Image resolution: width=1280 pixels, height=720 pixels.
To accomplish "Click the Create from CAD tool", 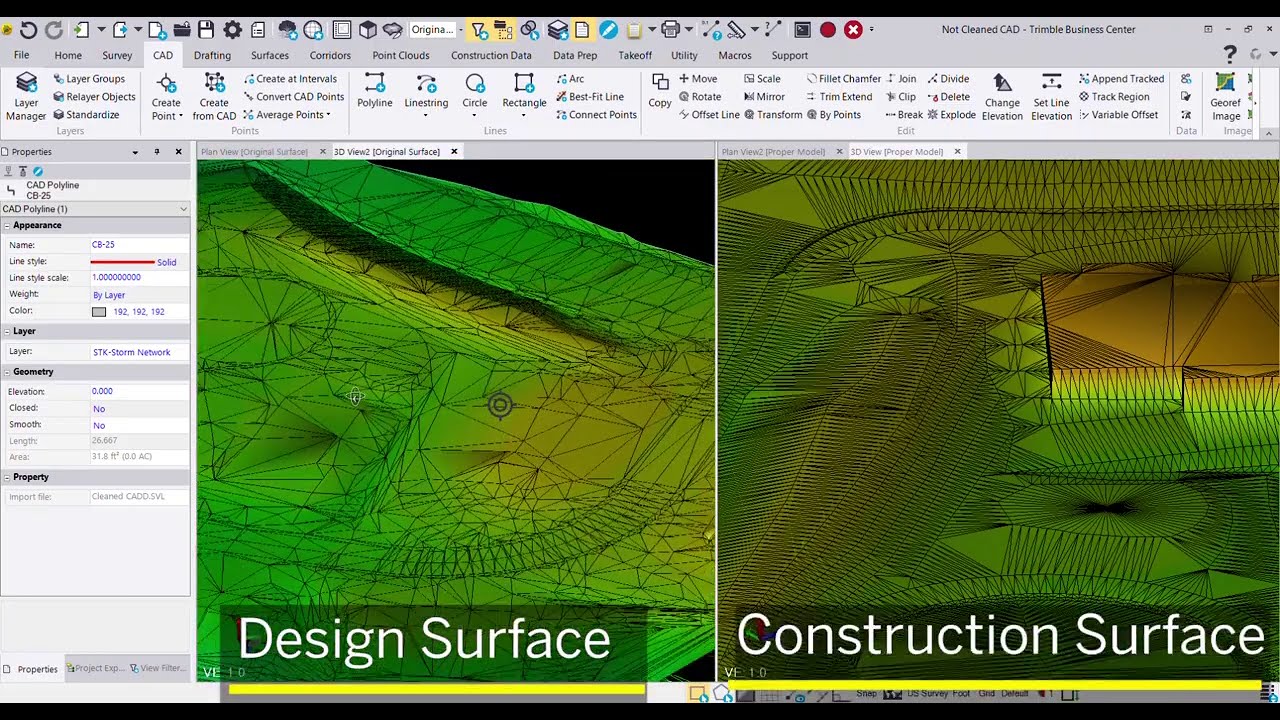I will click(x=214, y=97).
